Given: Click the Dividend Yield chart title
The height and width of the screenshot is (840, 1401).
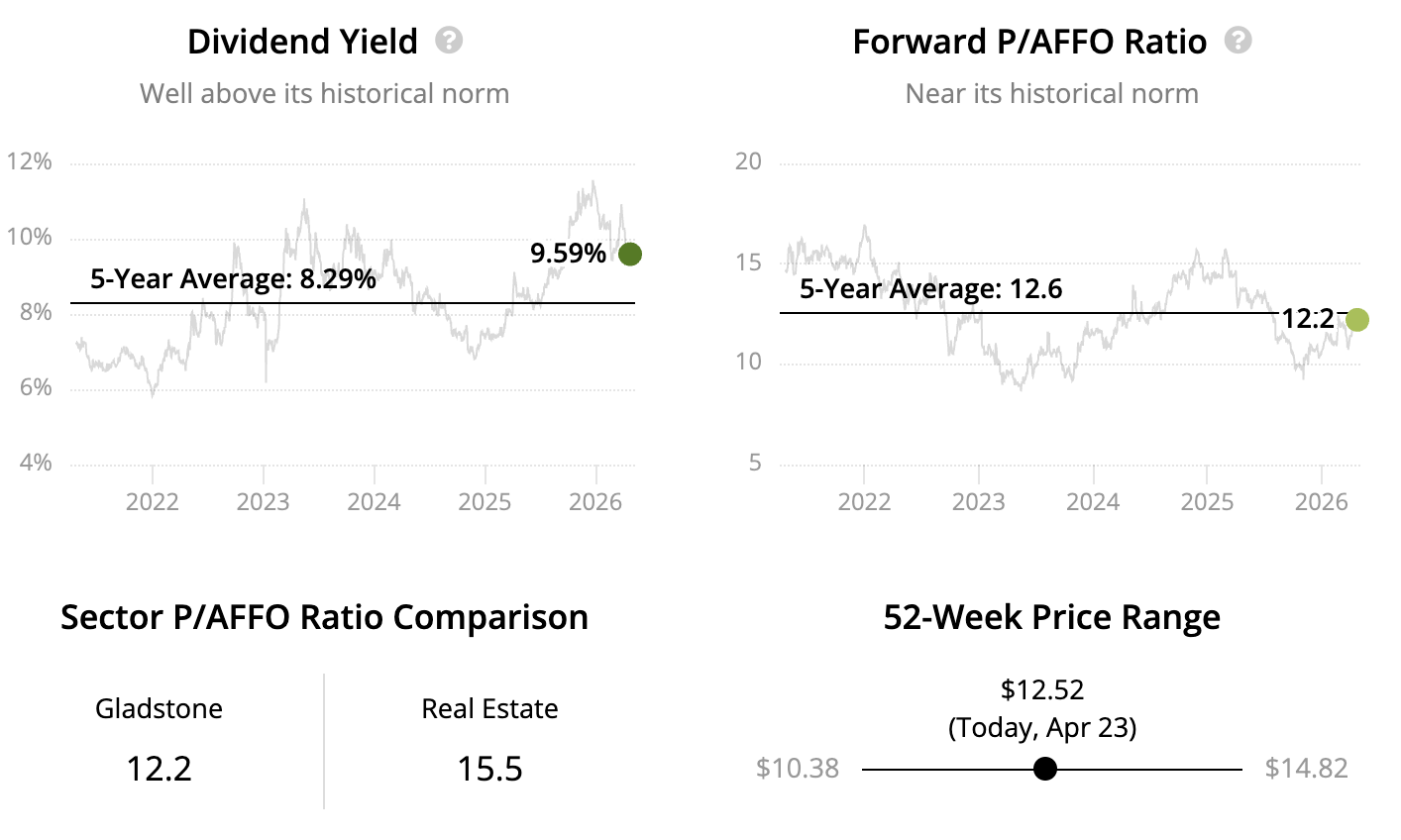Looking at the screenshot, I should [302, 42].
